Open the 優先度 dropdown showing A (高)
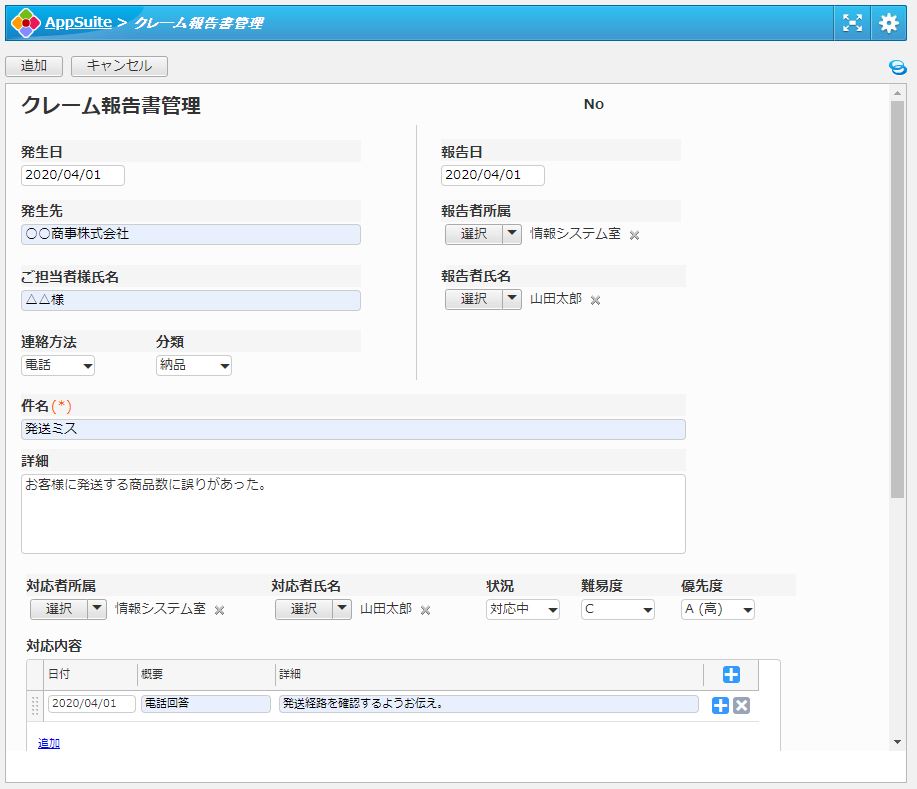 tap(718, 609)
